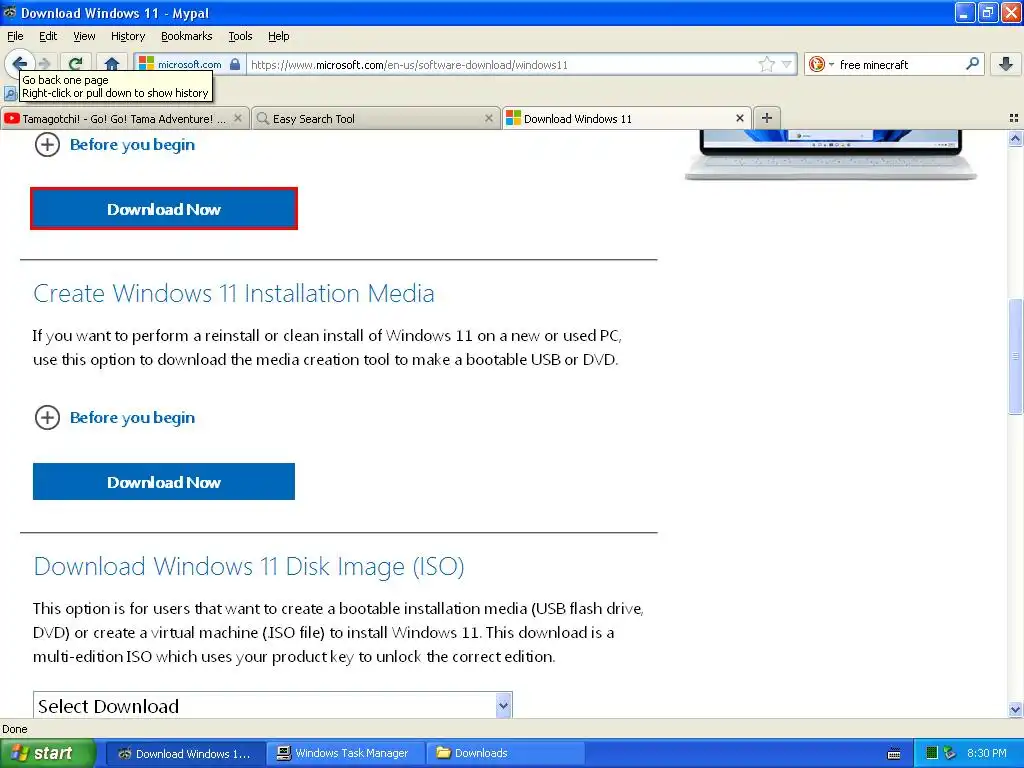Open the URL history dropdown arrow
The image size is (1024, 768).
pyautogui.click(x=786, y=64)
